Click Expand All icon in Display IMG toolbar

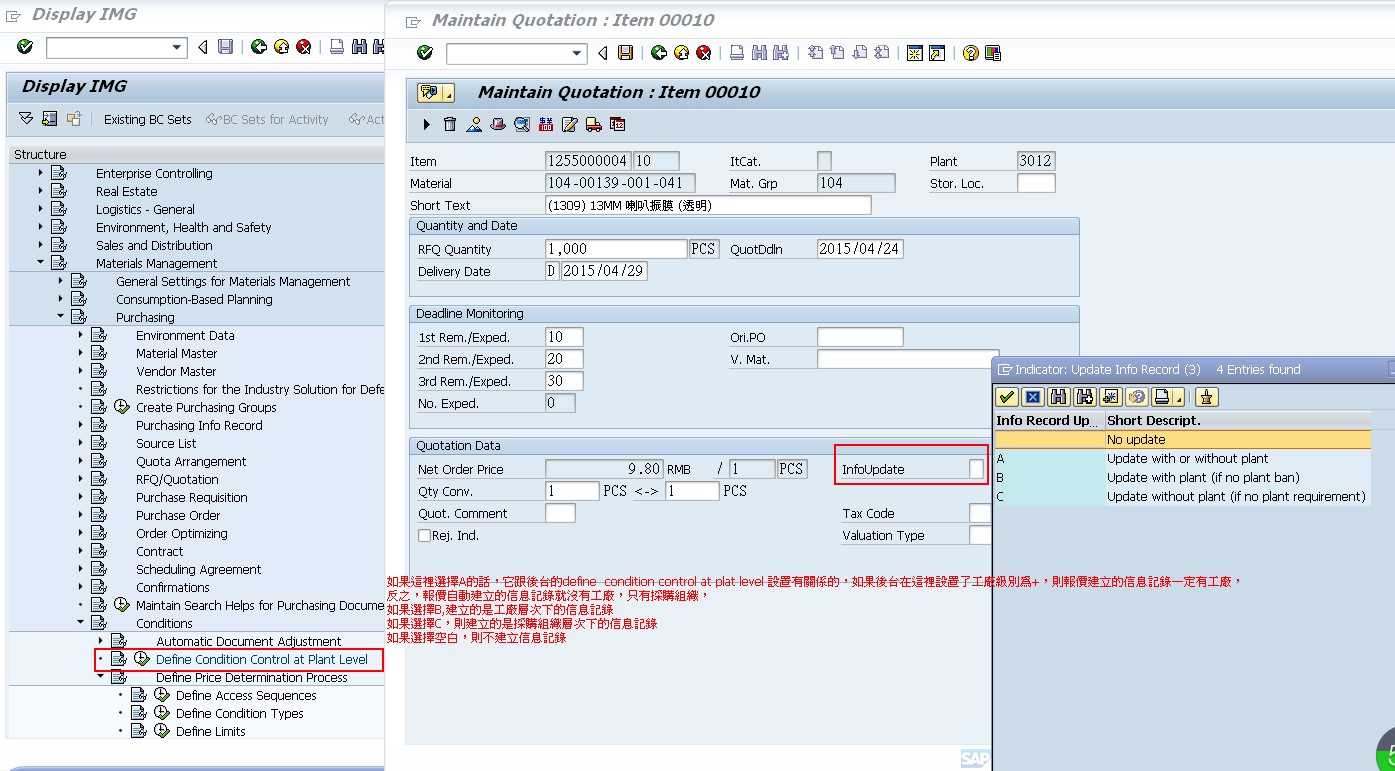26,119
